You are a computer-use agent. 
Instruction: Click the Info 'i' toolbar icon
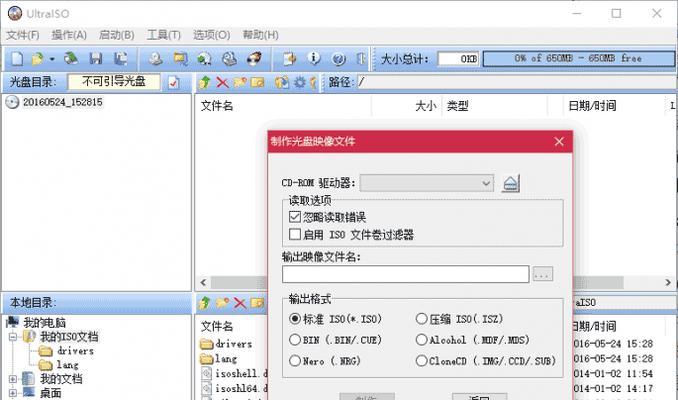tap(314, 58)
